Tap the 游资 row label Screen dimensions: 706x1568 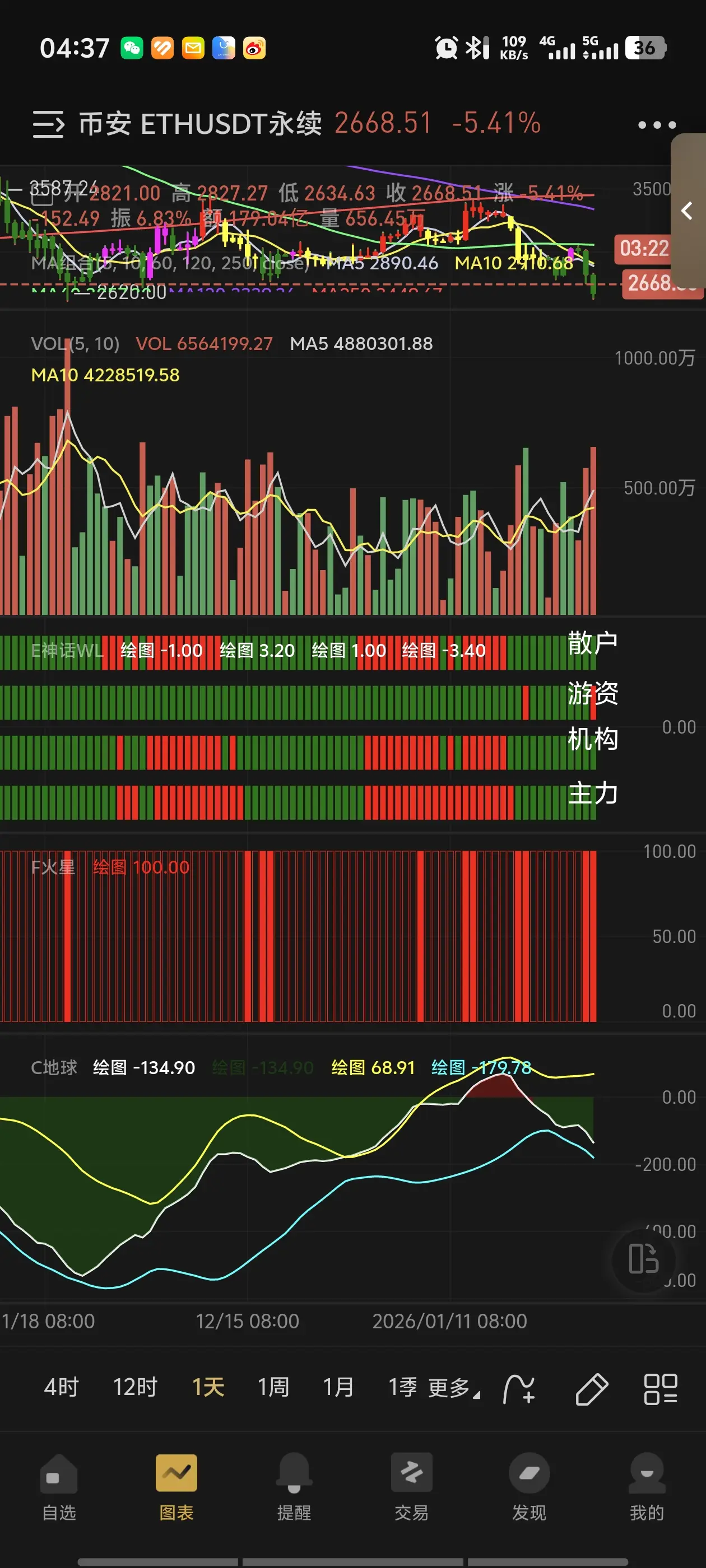[593, 693]
